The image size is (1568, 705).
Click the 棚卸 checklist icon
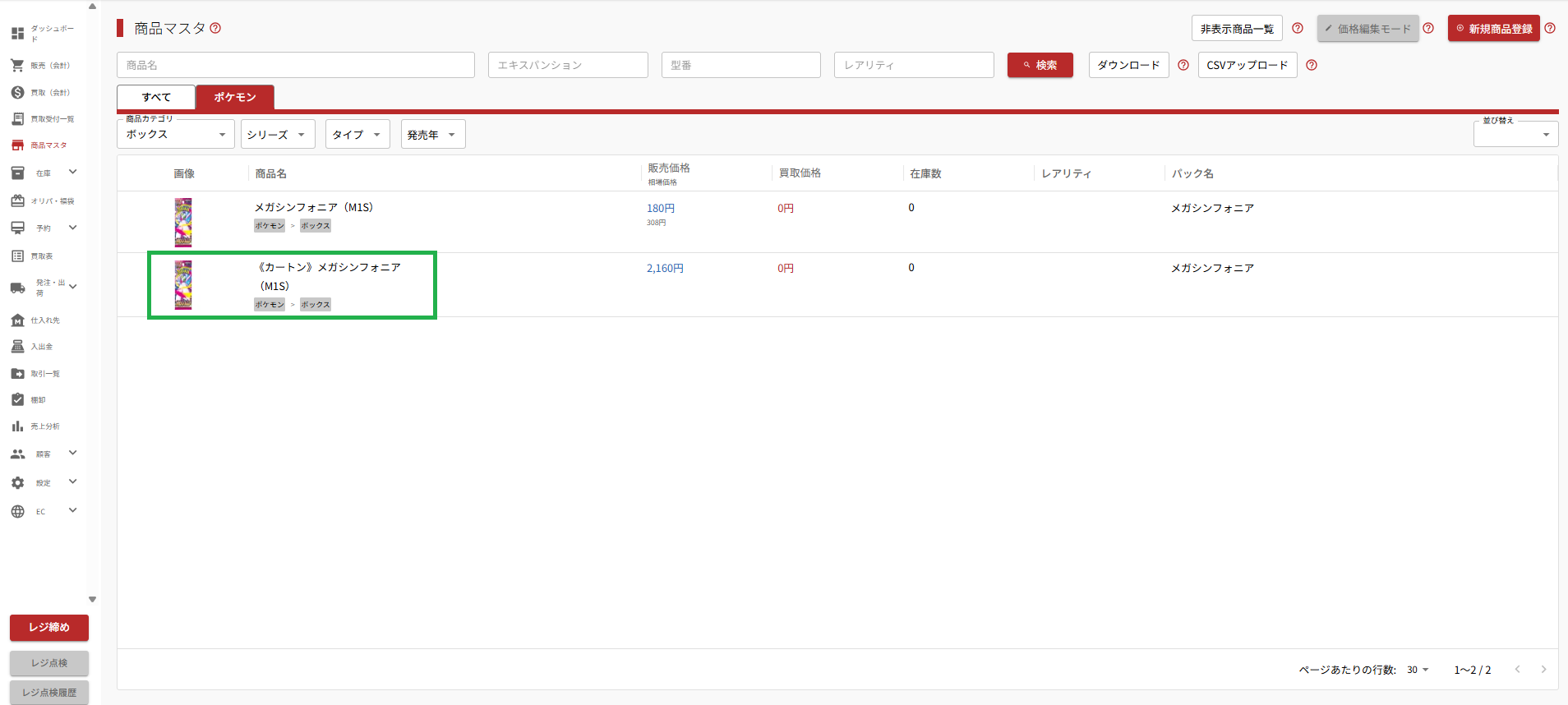pos(17,399)
